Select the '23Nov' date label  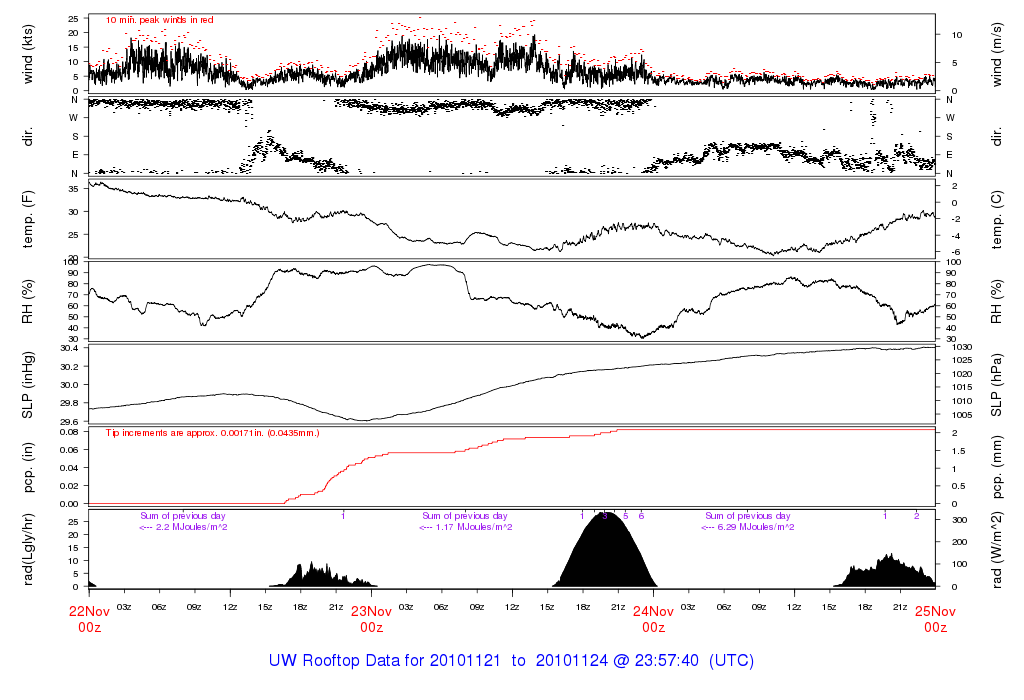coord(372,612)
